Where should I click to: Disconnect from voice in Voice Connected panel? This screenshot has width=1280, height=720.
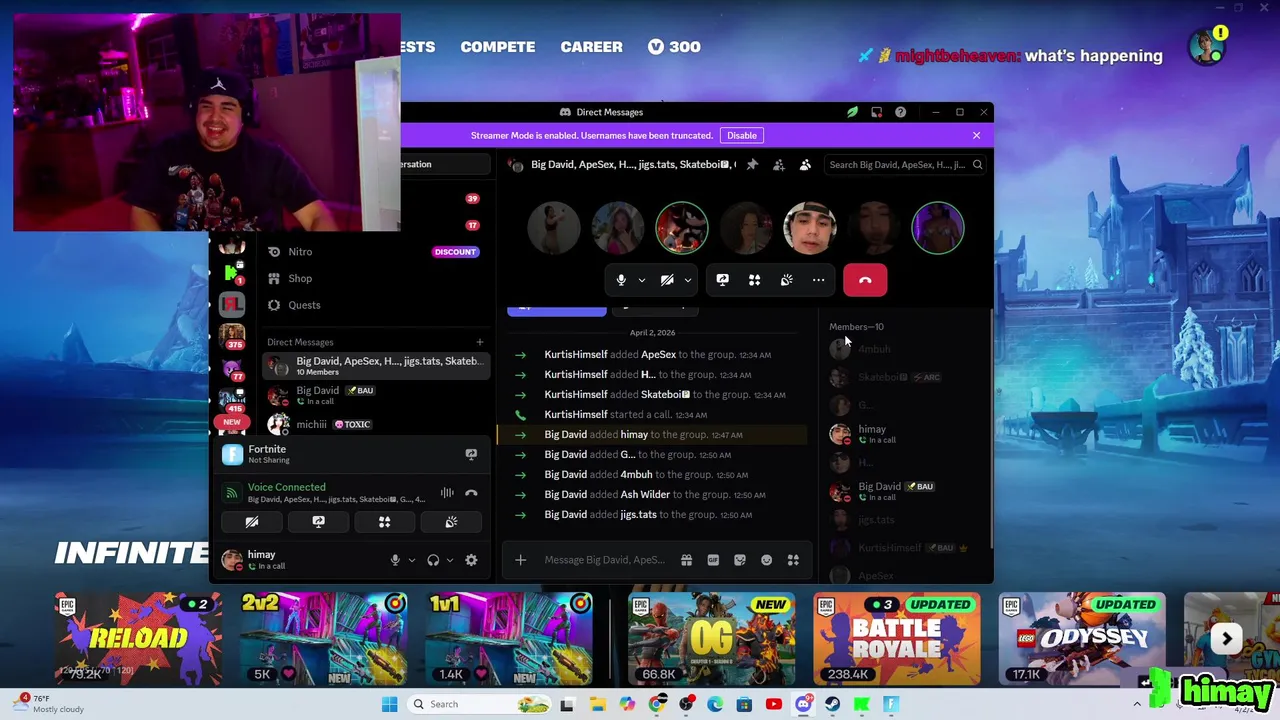click(471, 492)
